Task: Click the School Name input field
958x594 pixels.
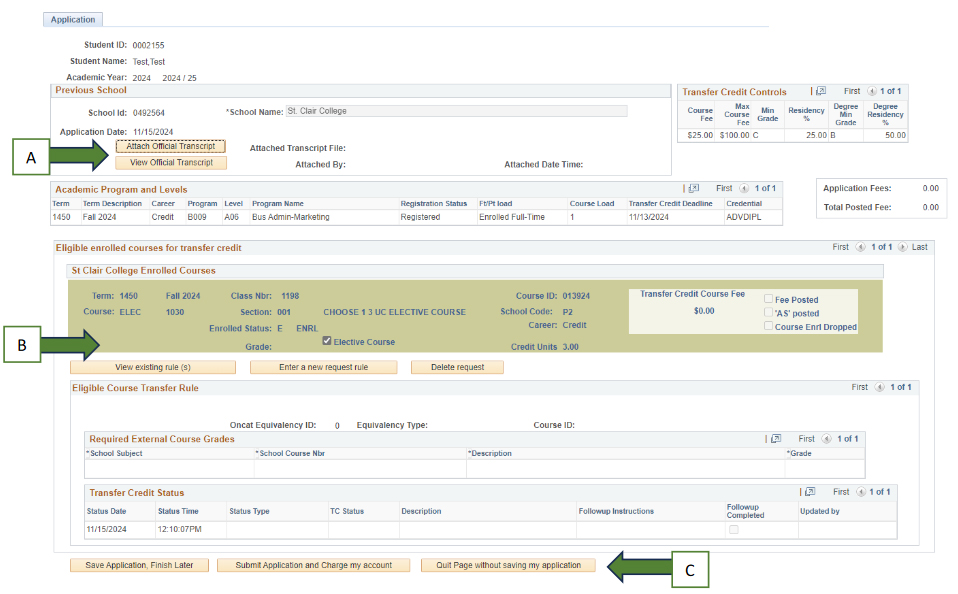Action: tap(456, 111)
